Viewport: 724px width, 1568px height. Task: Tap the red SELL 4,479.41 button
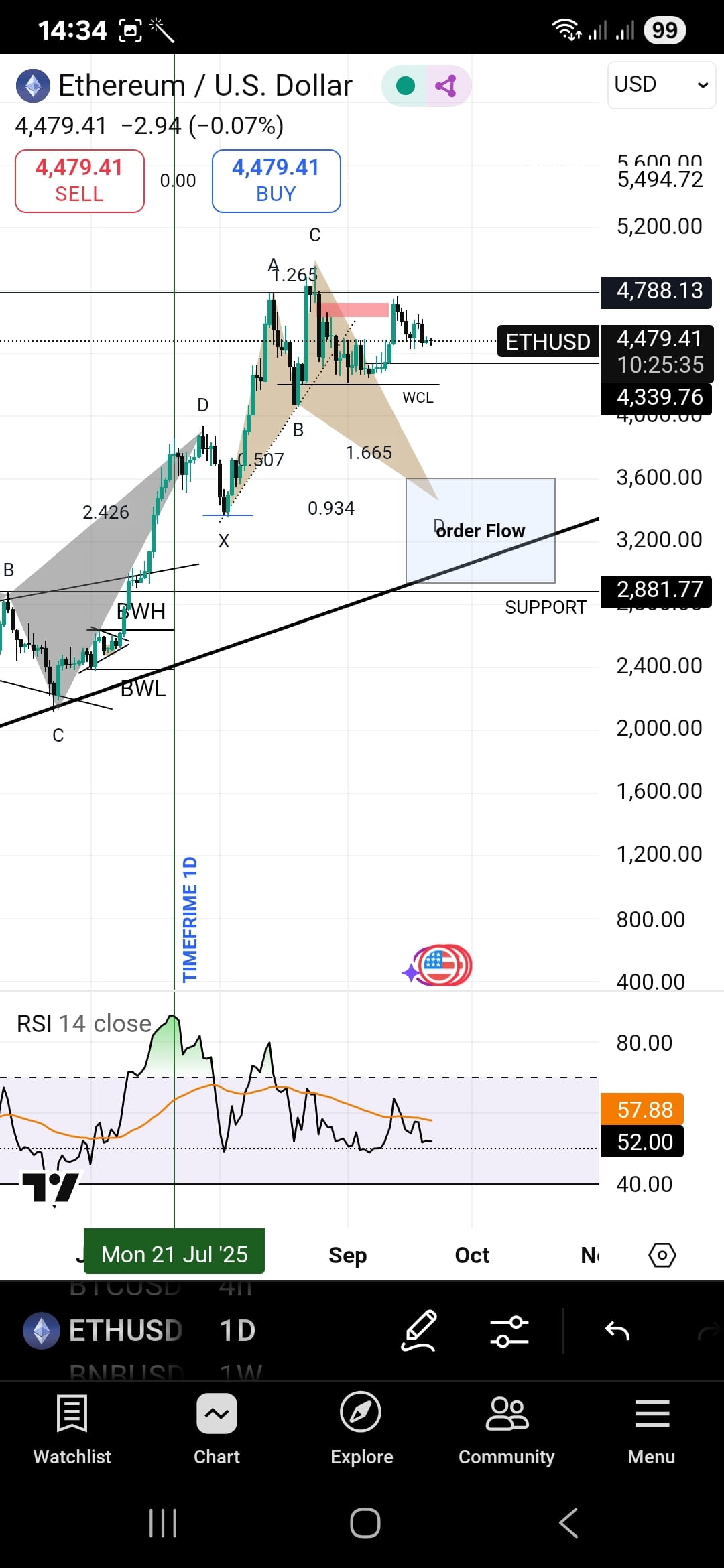click(80, 181)
